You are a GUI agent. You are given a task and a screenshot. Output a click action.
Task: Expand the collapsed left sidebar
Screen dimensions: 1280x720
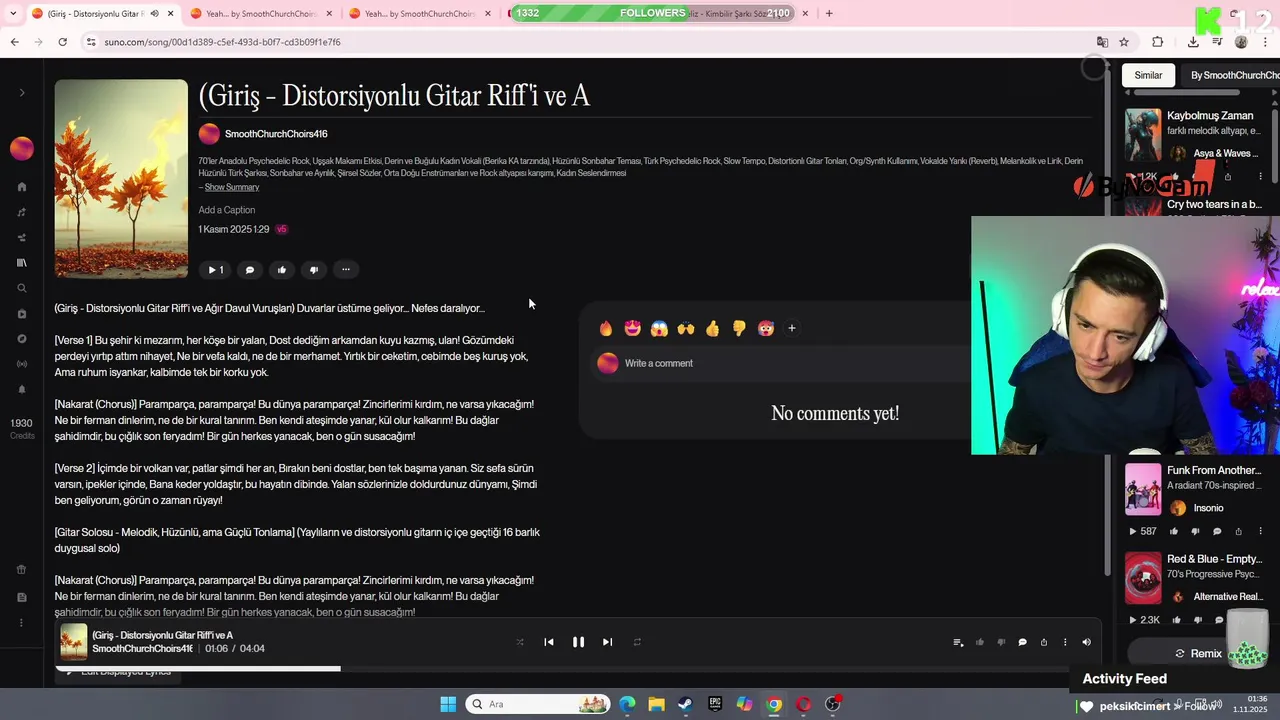coord(22,93)
